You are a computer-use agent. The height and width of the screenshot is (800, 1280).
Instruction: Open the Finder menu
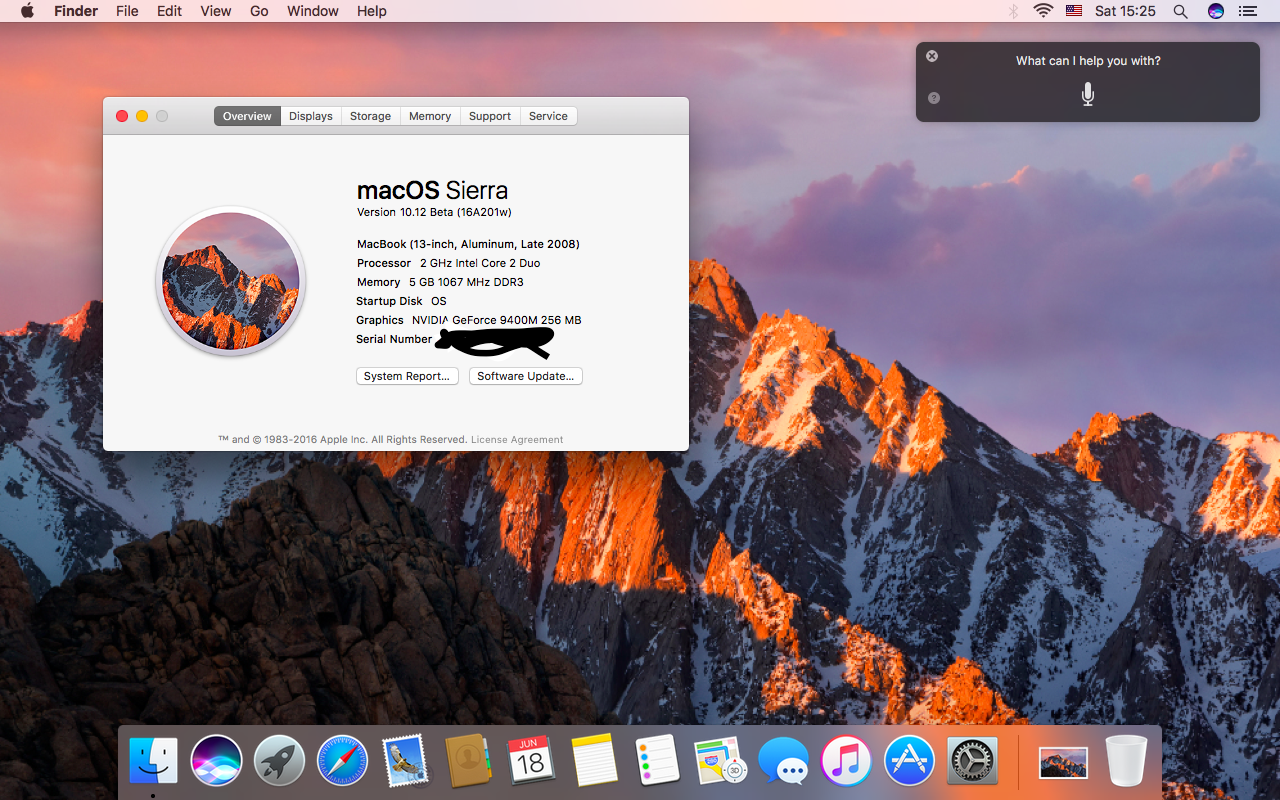tap(76, 11)
